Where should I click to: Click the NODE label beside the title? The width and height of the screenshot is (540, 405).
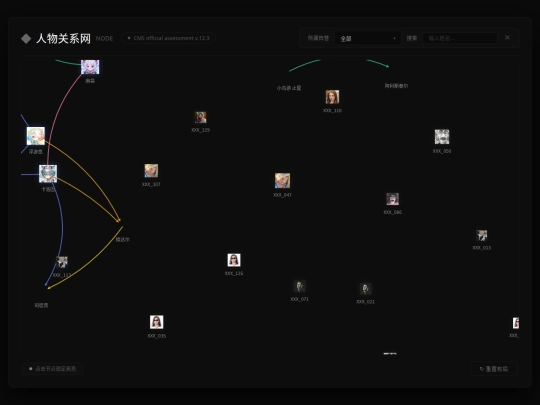click(104, 39)
